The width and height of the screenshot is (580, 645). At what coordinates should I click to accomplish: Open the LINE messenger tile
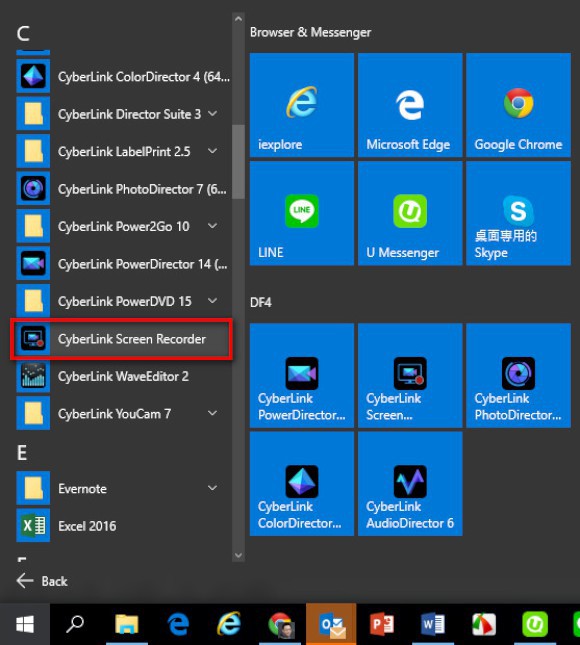point(302,213)
